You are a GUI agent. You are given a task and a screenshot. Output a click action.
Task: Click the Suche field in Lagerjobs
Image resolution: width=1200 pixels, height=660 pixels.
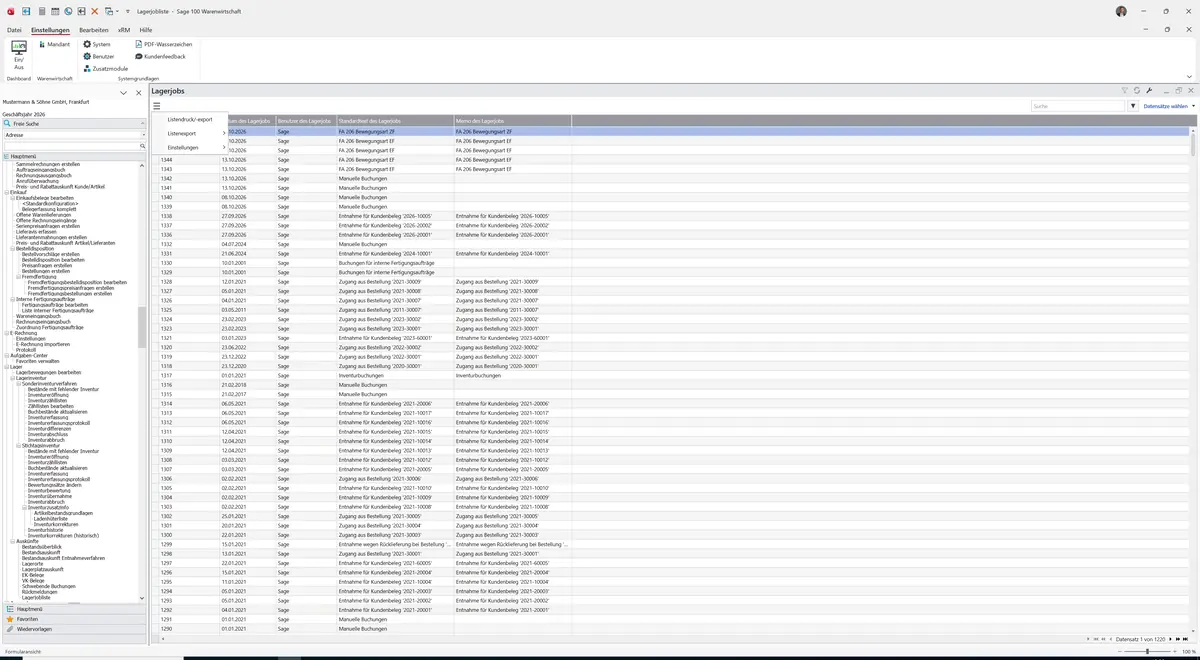pos(1078,106)
